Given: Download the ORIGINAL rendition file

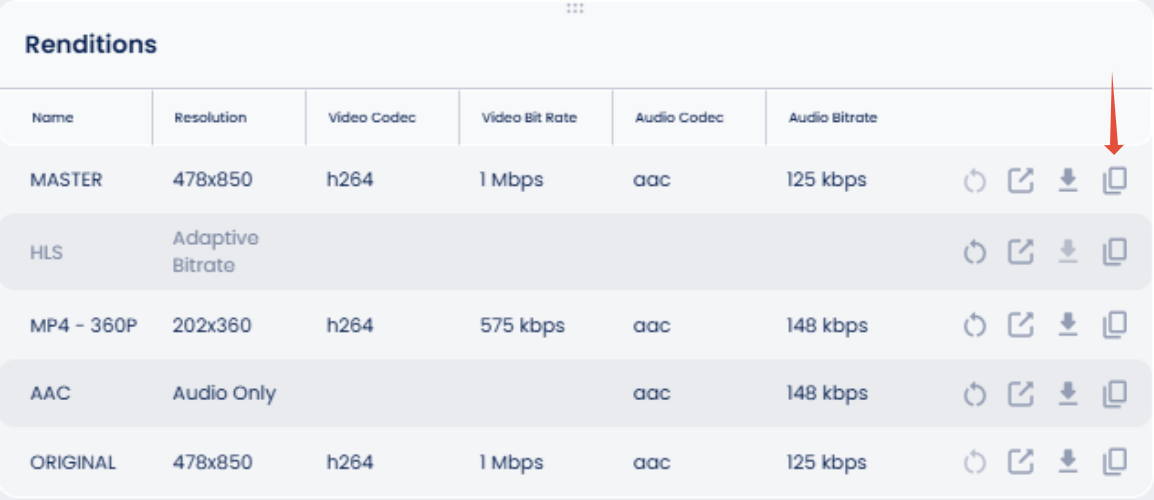Looking at the screenshot, I should (1068, 462).
